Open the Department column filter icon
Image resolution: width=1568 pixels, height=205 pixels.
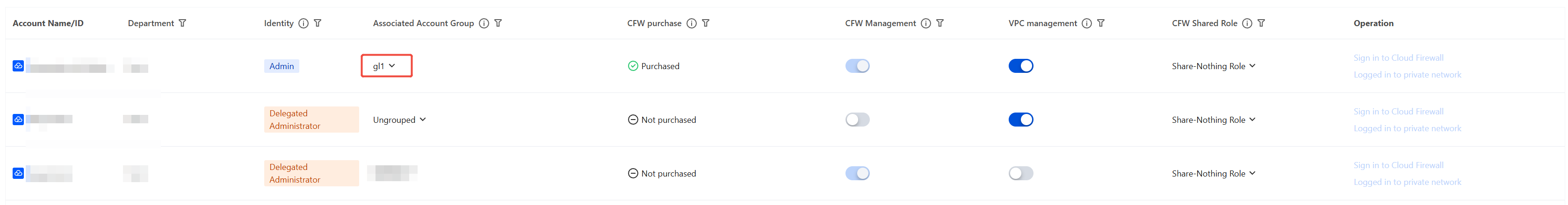point(182,23)
